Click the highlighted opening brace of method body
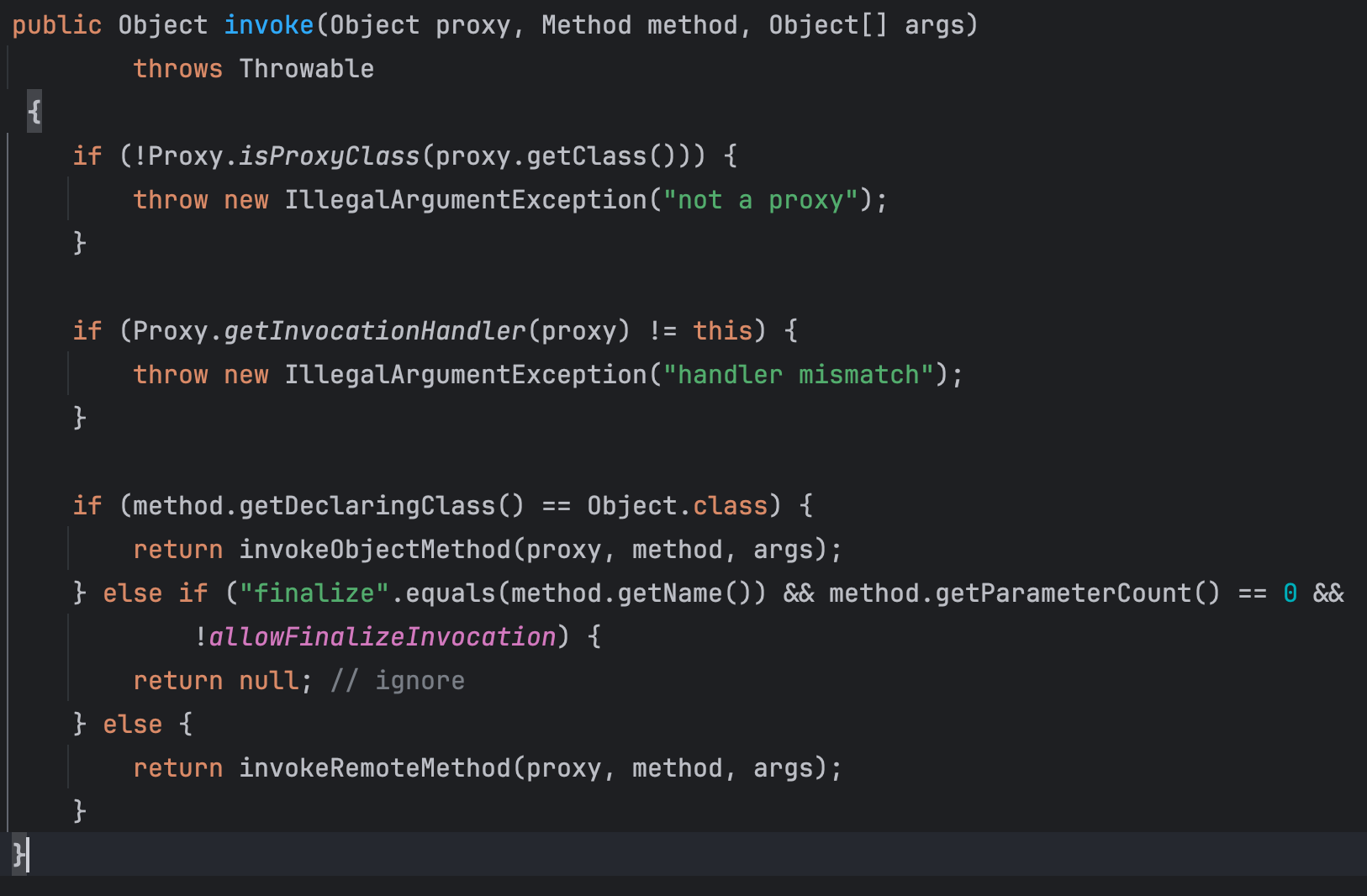This screenshot has width=1367, height=896. [34, 112]
